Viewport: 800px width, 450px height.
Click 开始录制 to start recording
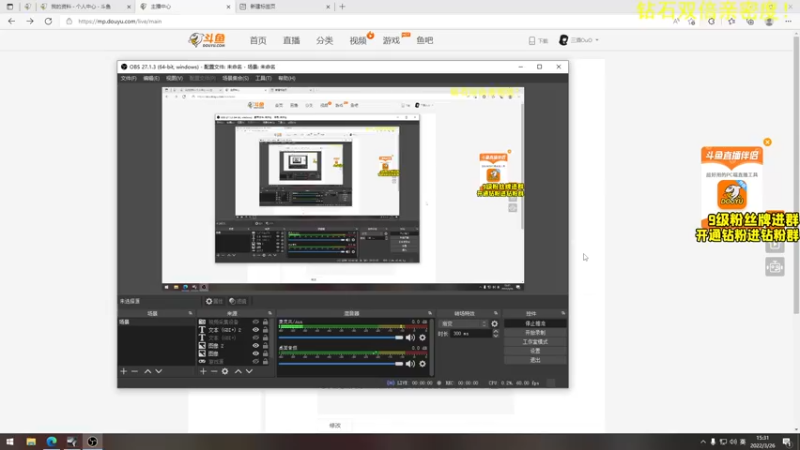[x=535, y=333]
